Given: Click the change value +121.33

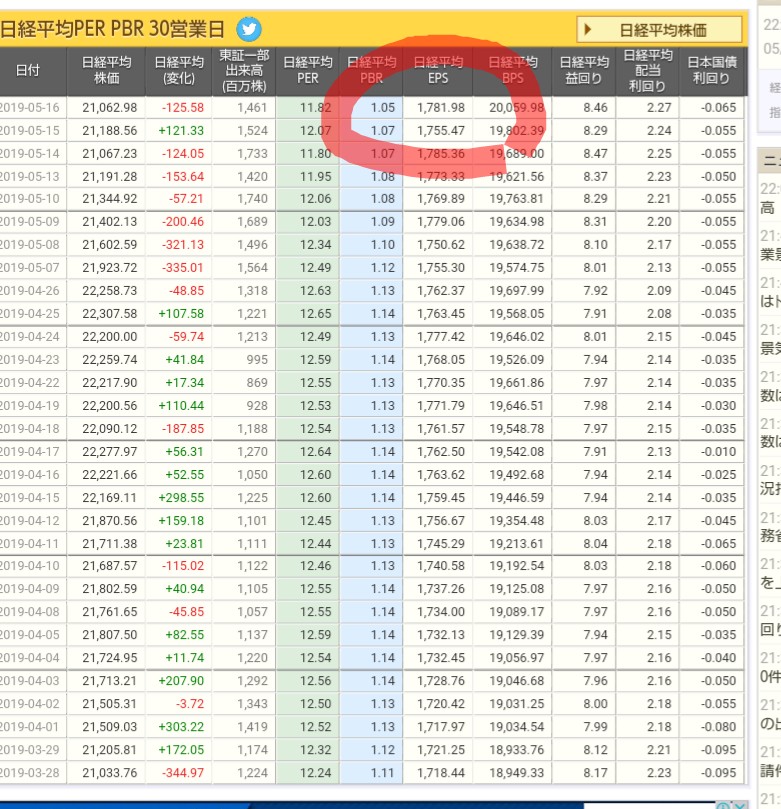Looking at the screenshot, I should point(181,131).
